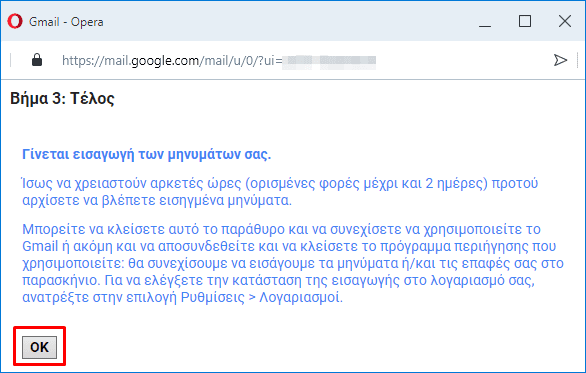Screen dimensions: 586x373
Task: Click the text "Ρυθμίσεις > Λογαριασμοί"
Action: point(260,298)
